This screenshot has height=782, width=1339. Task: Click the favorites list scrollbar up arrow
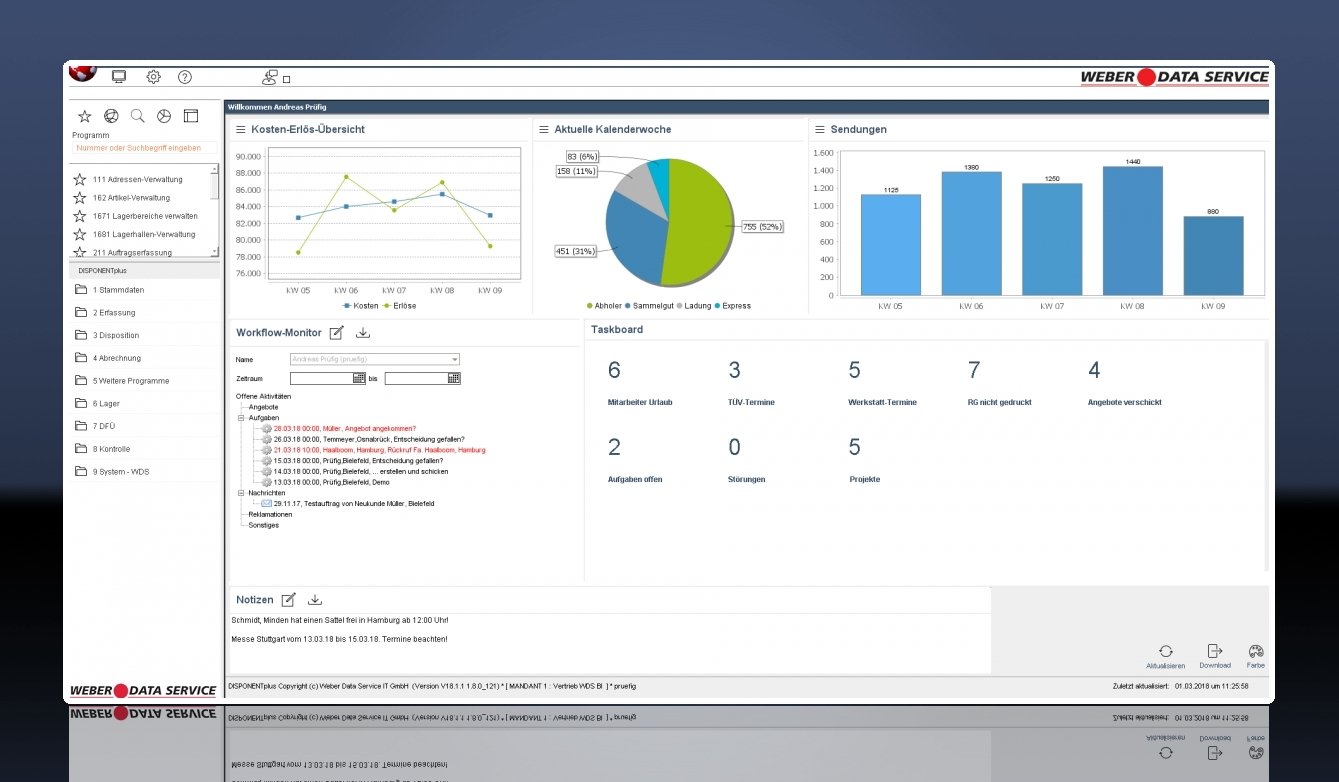pyautogui.click(x=214, y=169)
